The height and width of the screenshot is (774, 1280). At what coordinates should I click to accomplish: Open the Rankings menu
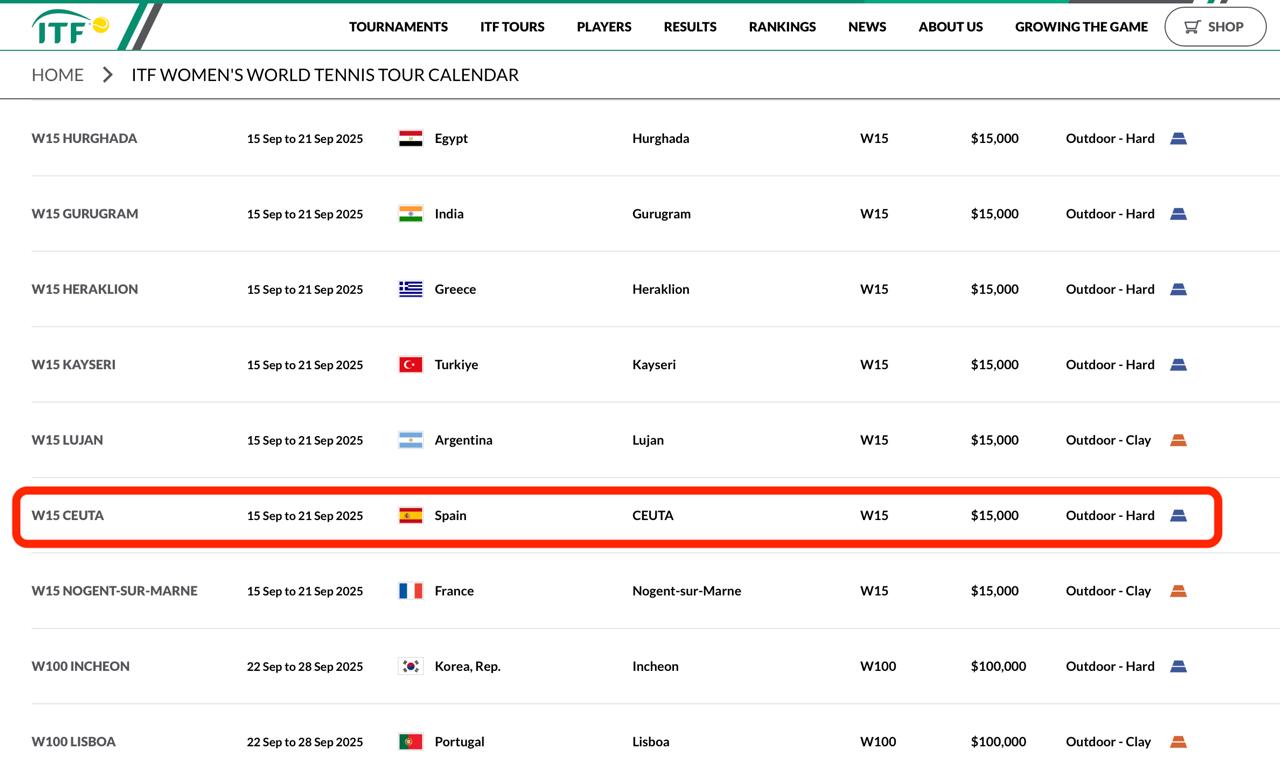[x=782, y=27]
